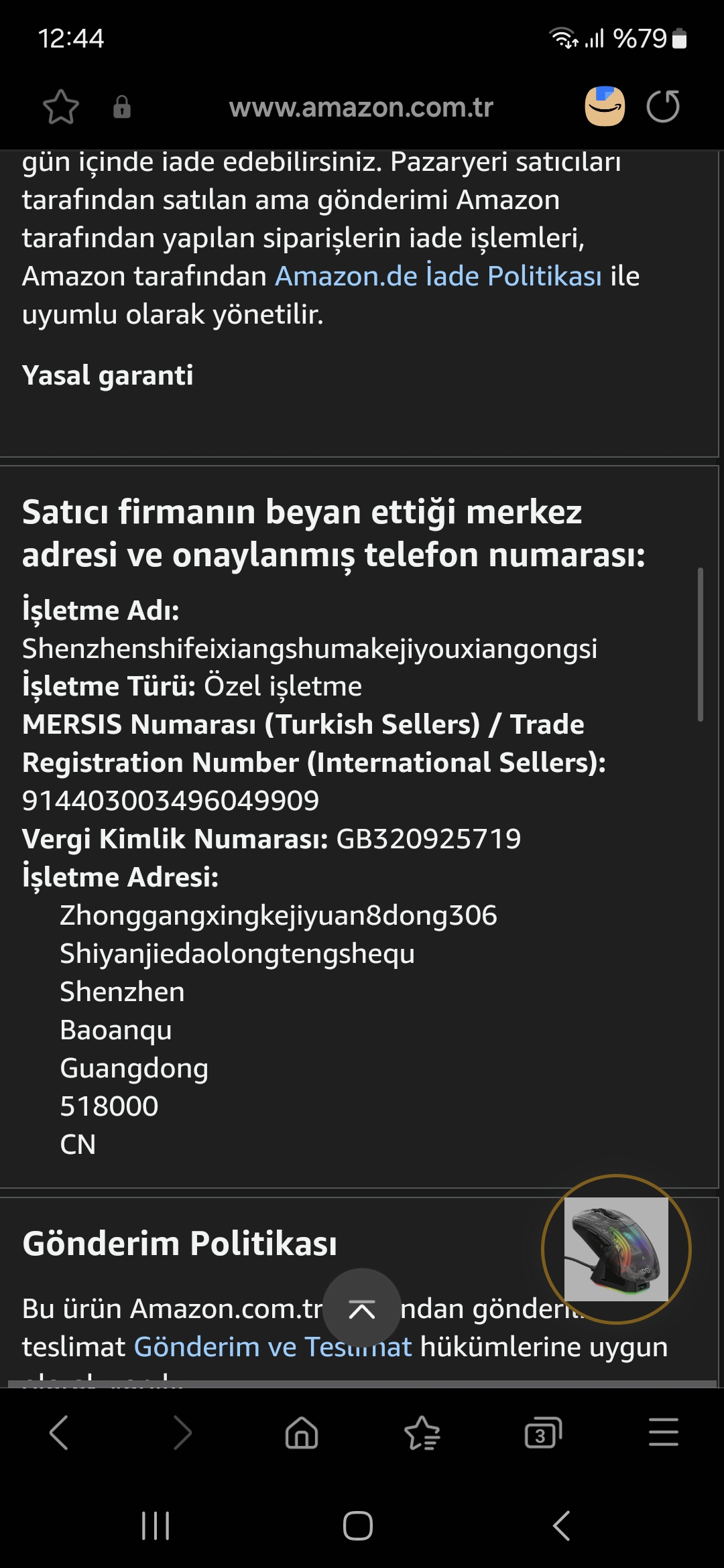Screen dimensions: 724x1568
Task: Reload the page with refresh icon
Action: tap(663, 107)
